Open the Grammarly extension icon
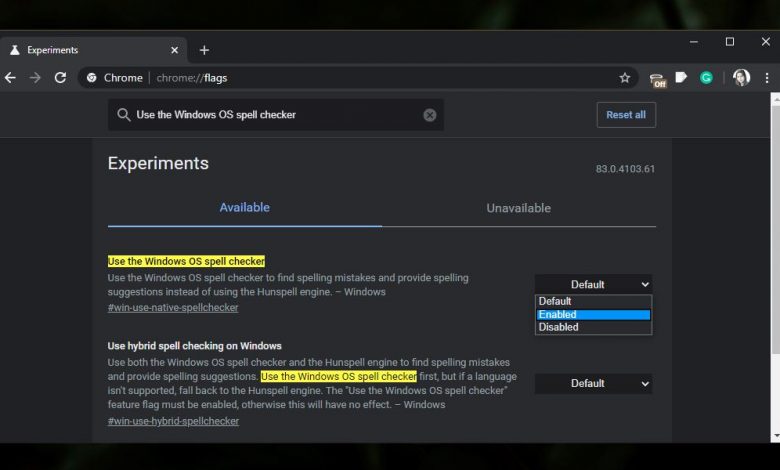780x470 pixels. click(x=706, y=78)
